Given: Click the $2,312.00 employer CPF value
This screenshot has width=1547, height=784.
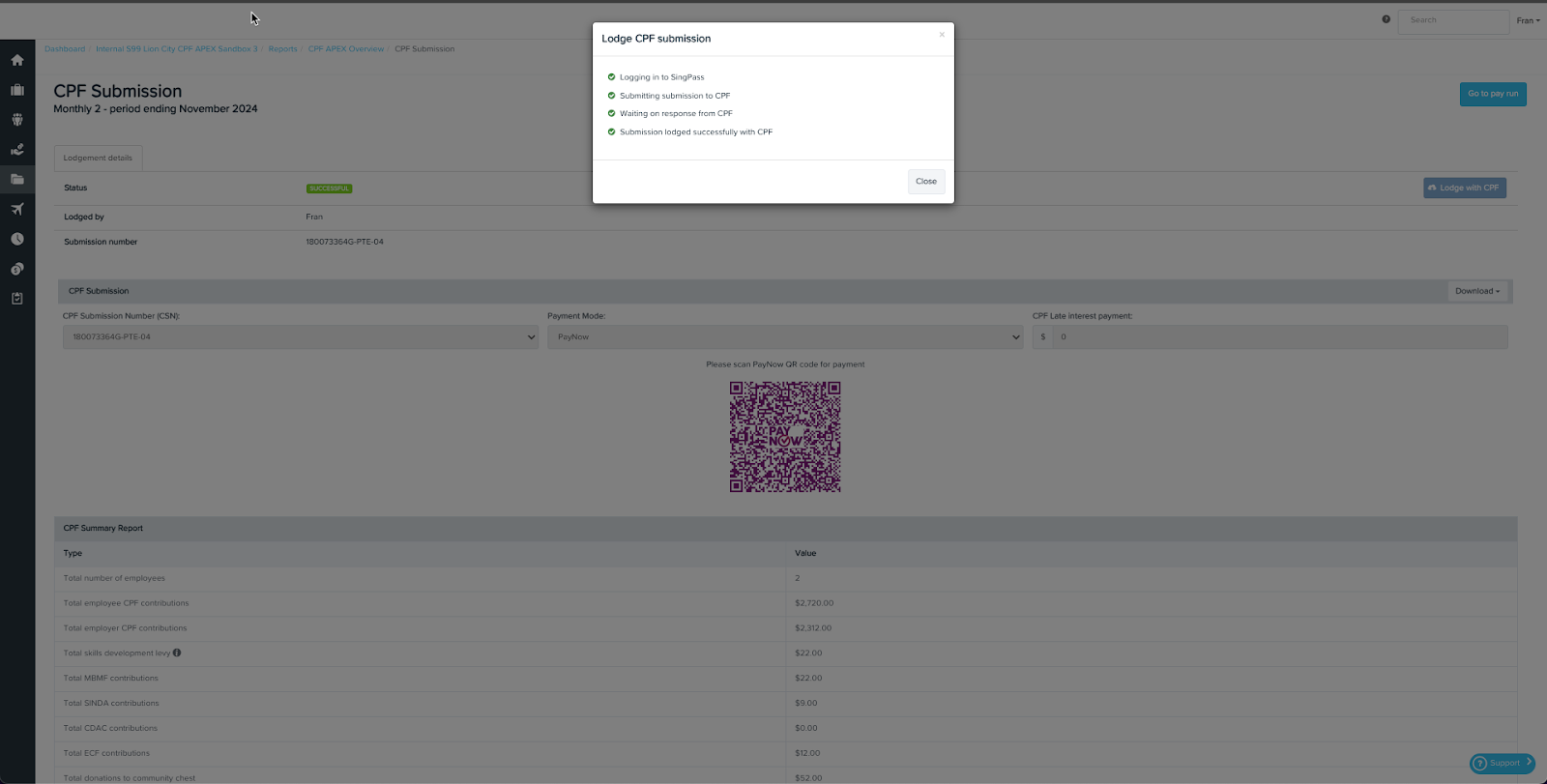Looking at the screenshot, I should point(813,628).
